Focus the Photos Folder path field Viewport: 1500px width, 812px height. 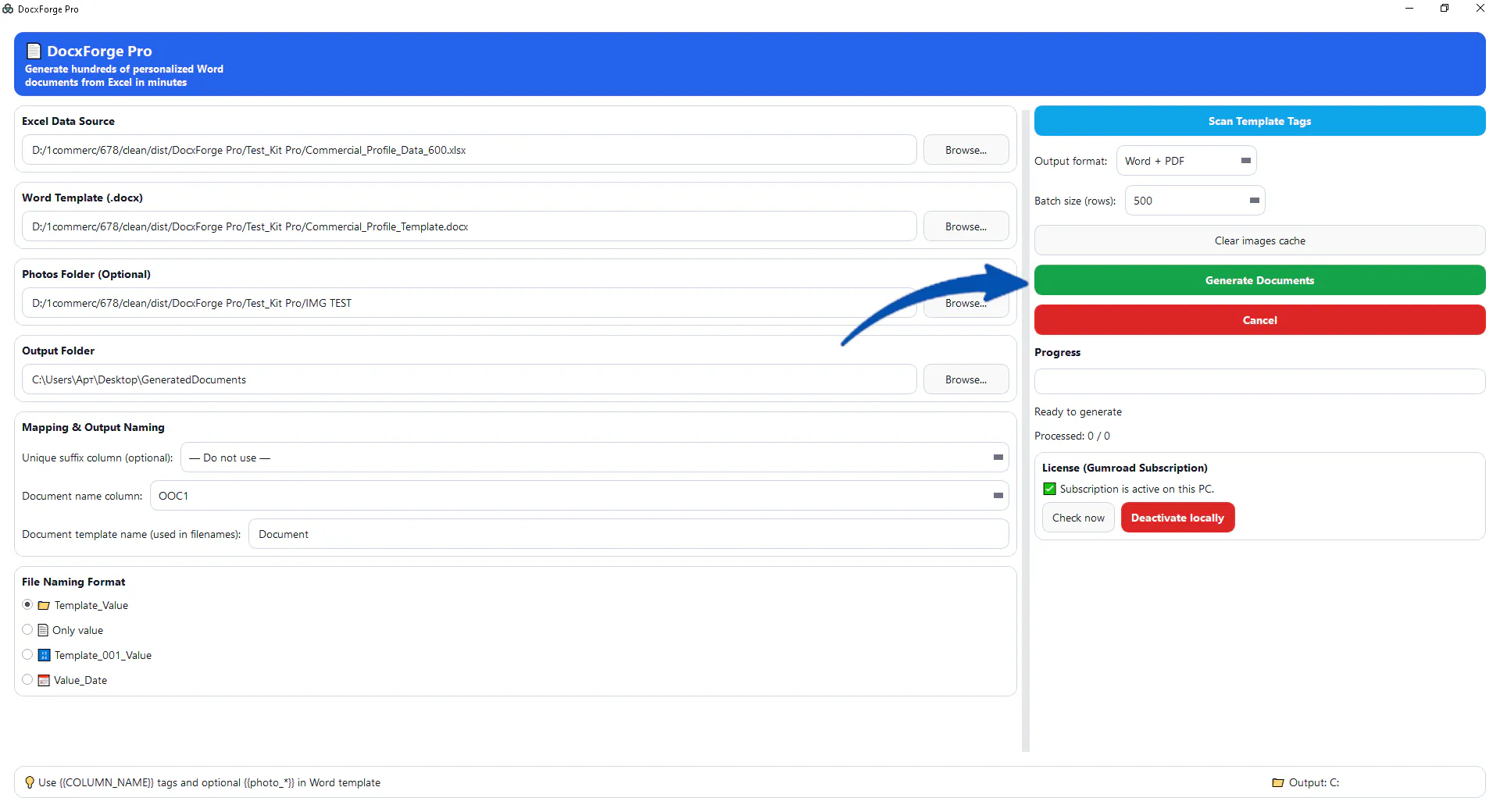pyautogui.click(x=469, y=303)
